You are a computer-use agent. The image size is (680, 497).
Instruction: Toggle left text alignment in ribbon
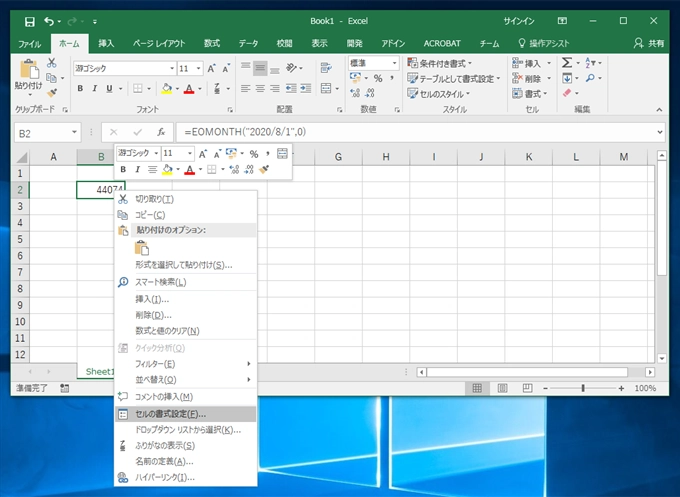point(245,88)
